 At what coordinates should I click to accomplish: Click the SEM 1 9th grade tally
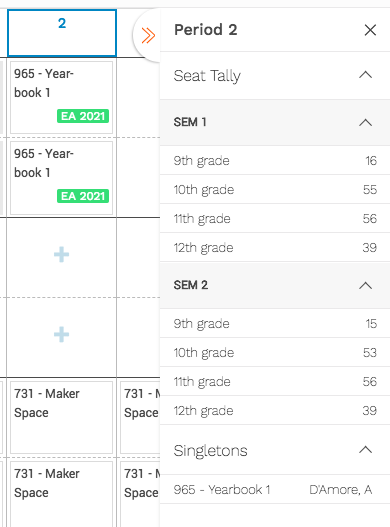click(371, 160)
